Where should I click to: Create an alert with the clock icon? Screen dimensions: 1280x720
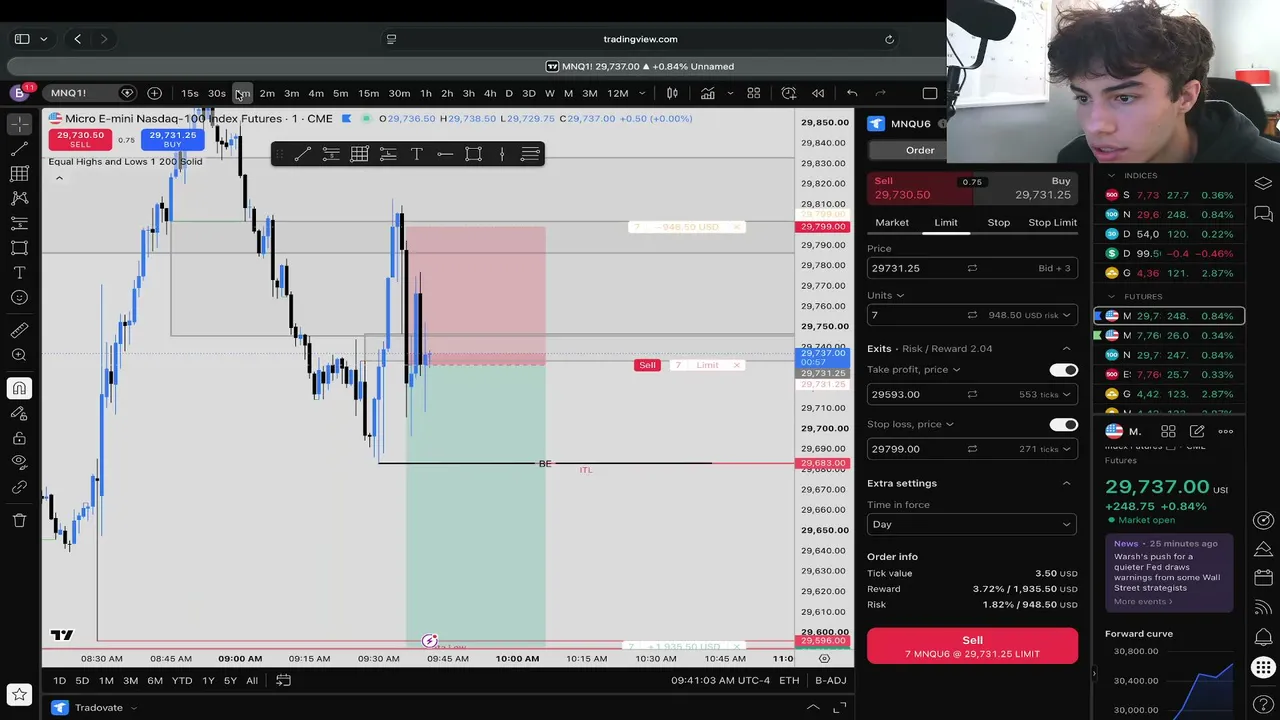789,93
